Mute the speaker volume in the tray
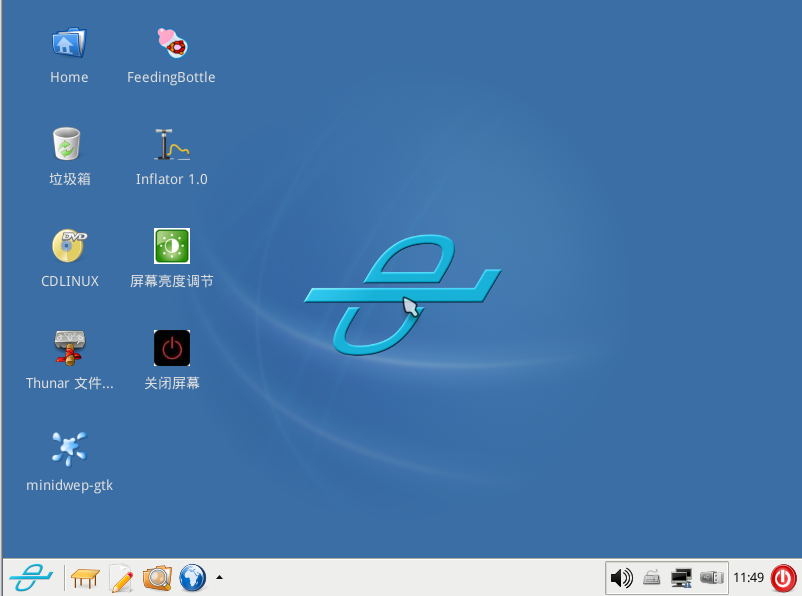802x596 pixels. point(622,577)
